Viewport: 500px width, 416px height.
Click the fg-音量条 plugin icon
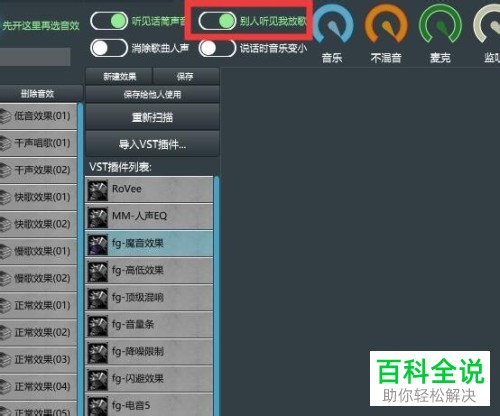tap(98, 325)
